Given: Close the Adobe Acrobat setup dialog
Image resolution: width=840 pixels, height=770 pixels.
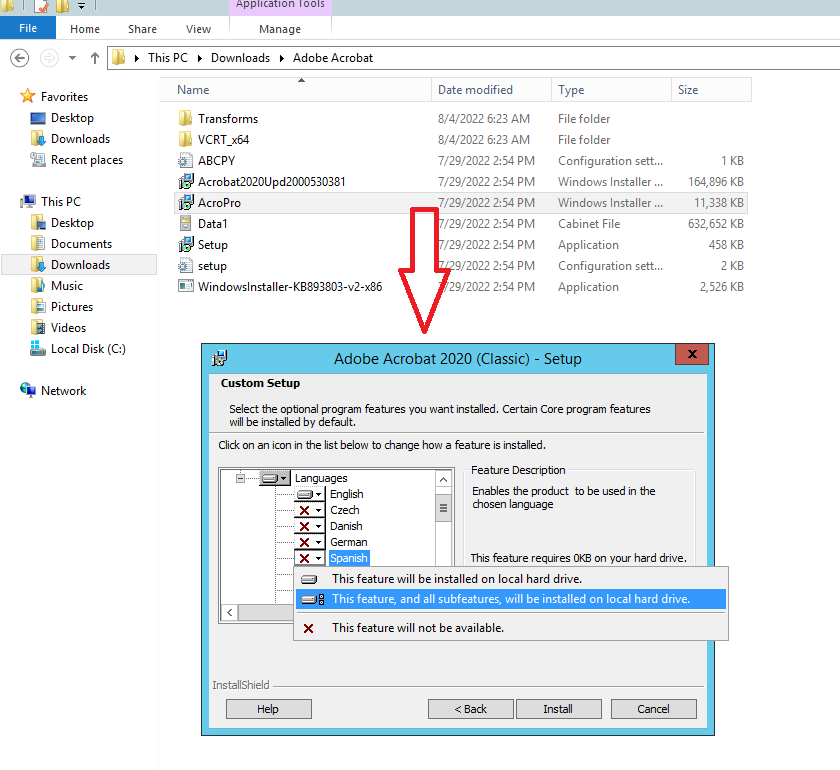Looking at the screenshot, I should pos(692,354).
